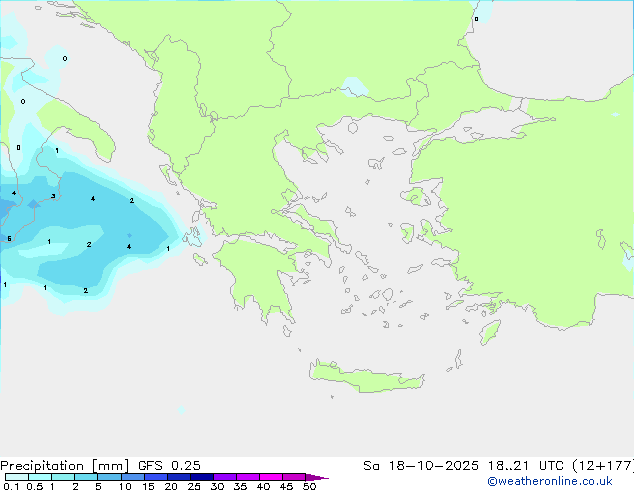Viewport: 634px width, 490px height.
Task: Click the 5 to 10 mm legend swatch
Action: pyautogui.click(x=110, y=477)
